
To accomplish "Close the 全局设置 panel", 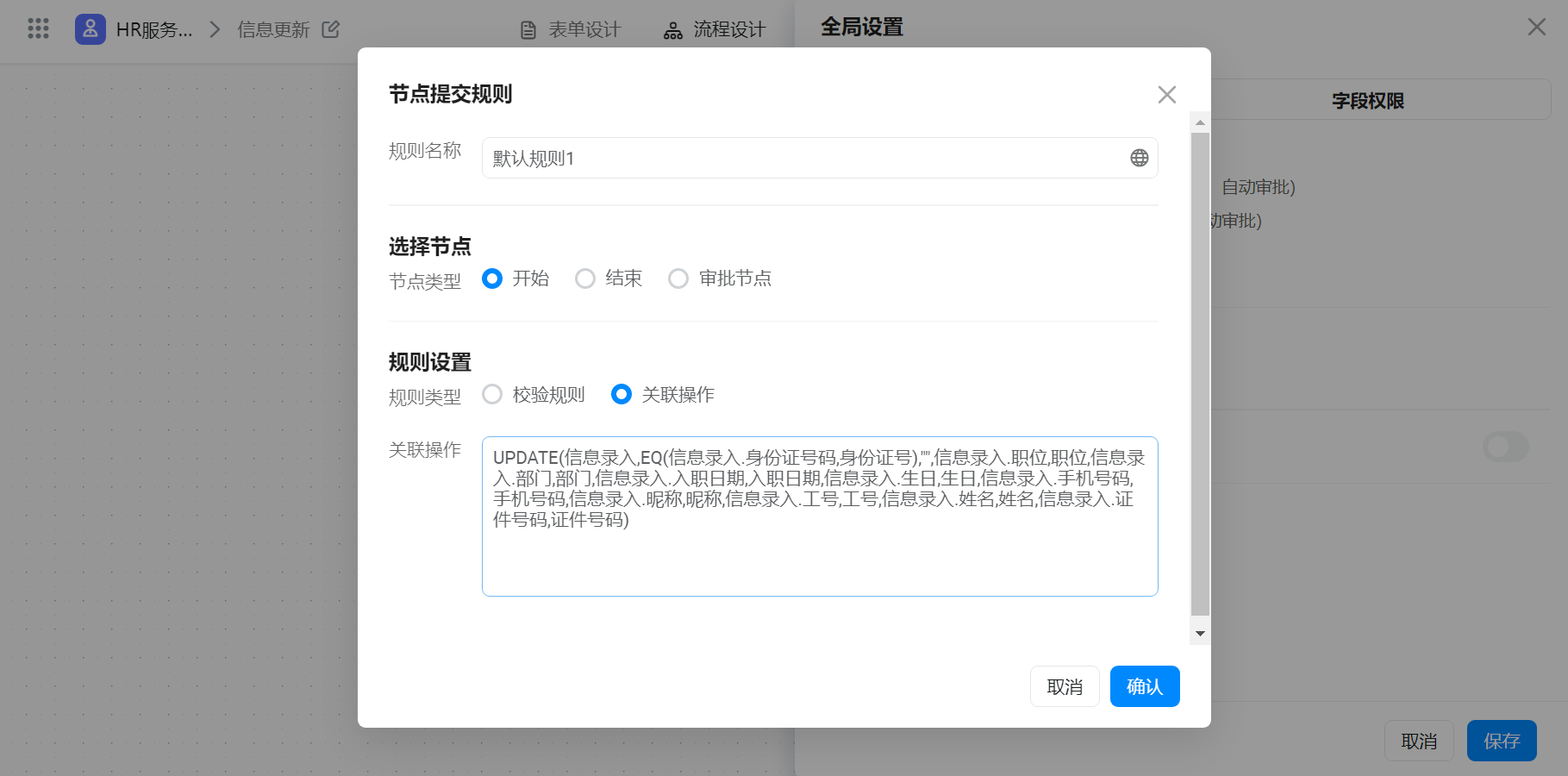I will 1537,27.
